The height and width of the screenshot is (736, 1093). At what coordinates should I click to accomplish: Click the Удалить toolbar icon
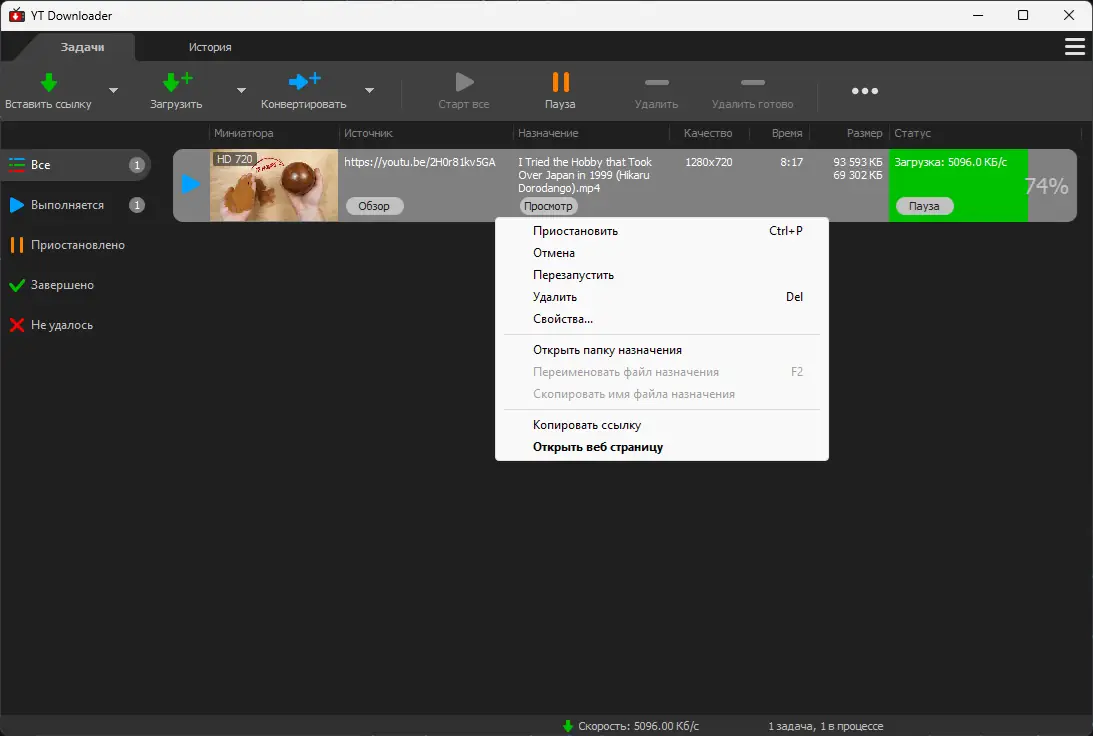coord(657,82)
